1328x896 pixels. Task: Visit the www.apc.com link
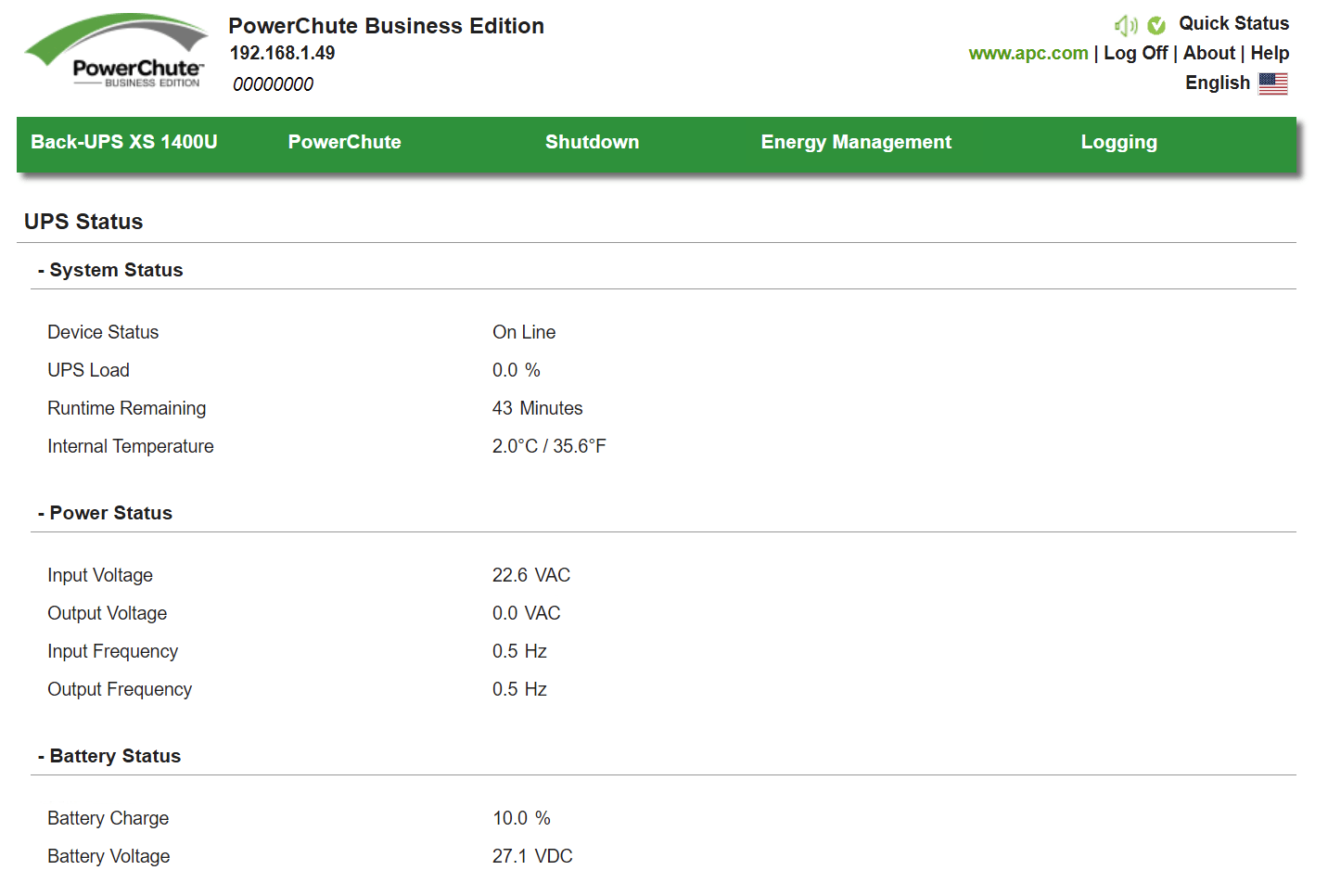point(1028,53)
